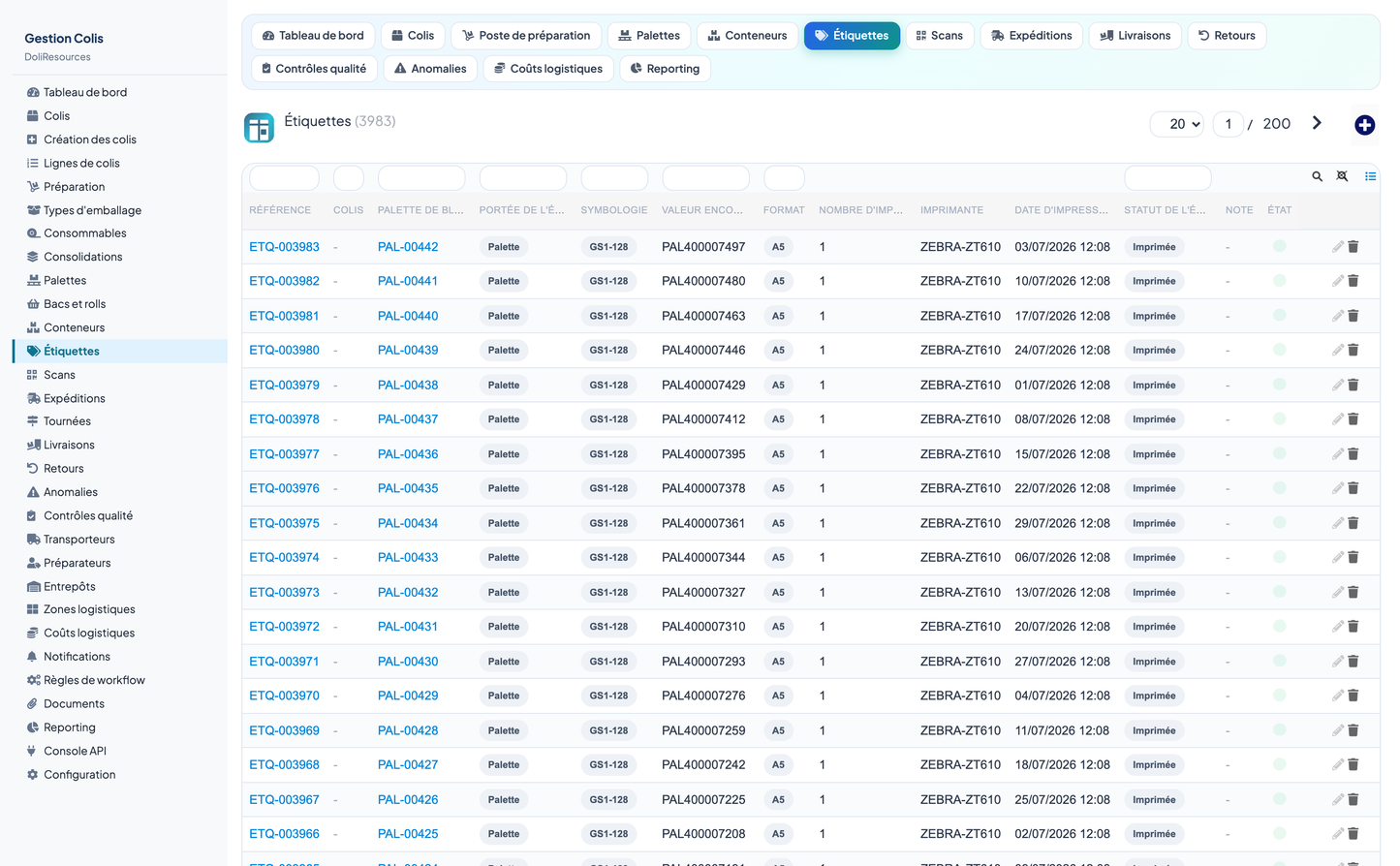The image size is (1400, 866).
Task: Click the Retours undo icon in the sidebar
Action: [33, 469]
